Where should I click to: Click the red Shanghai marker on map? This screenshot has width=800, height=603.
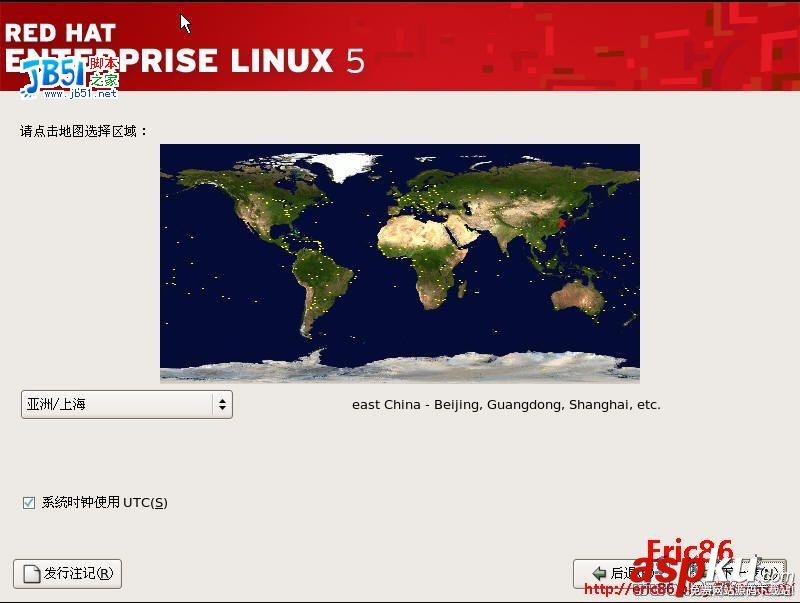[x=562, y=223]
